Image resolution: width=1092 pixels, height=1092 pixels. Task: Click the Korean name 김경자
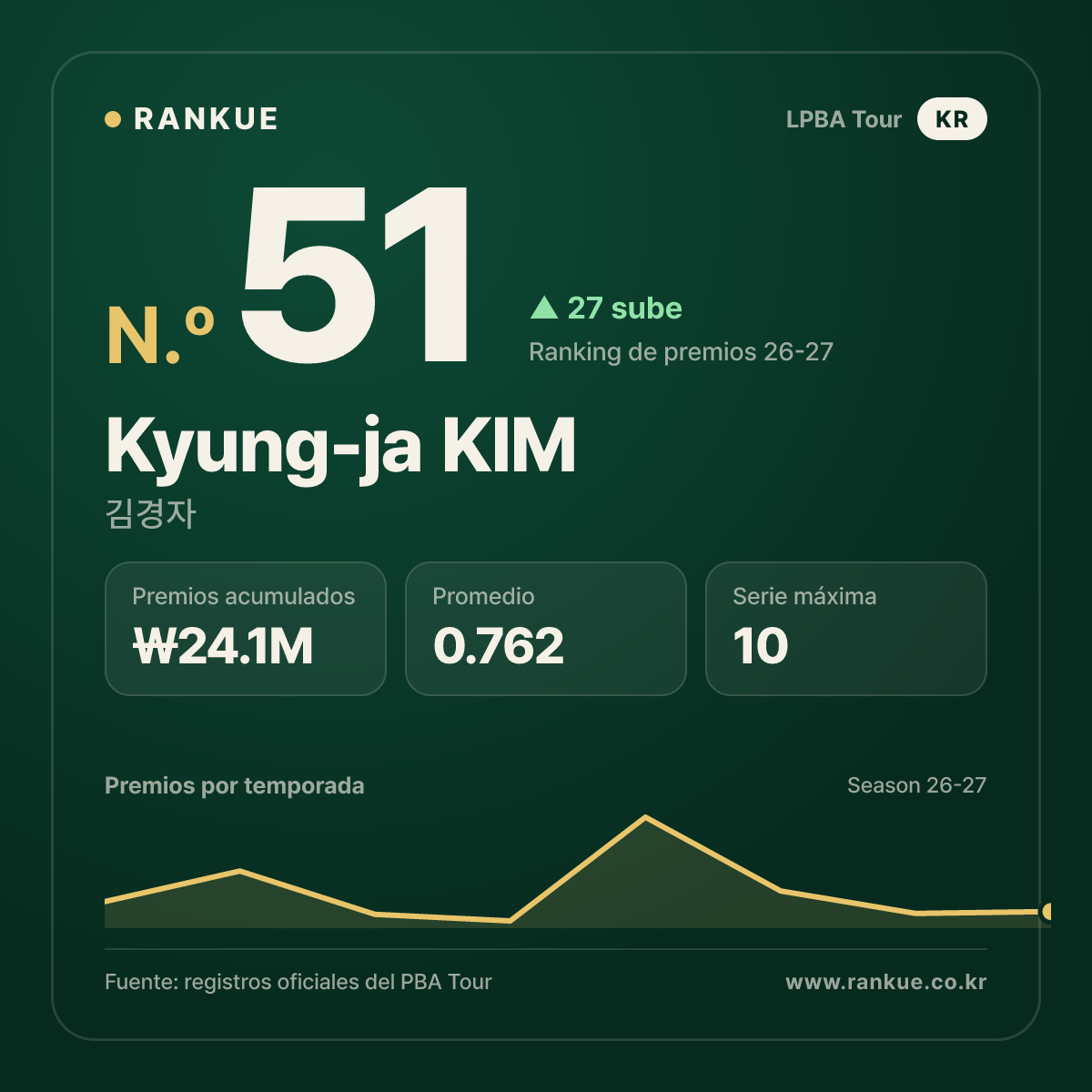(x=151, y=513)
